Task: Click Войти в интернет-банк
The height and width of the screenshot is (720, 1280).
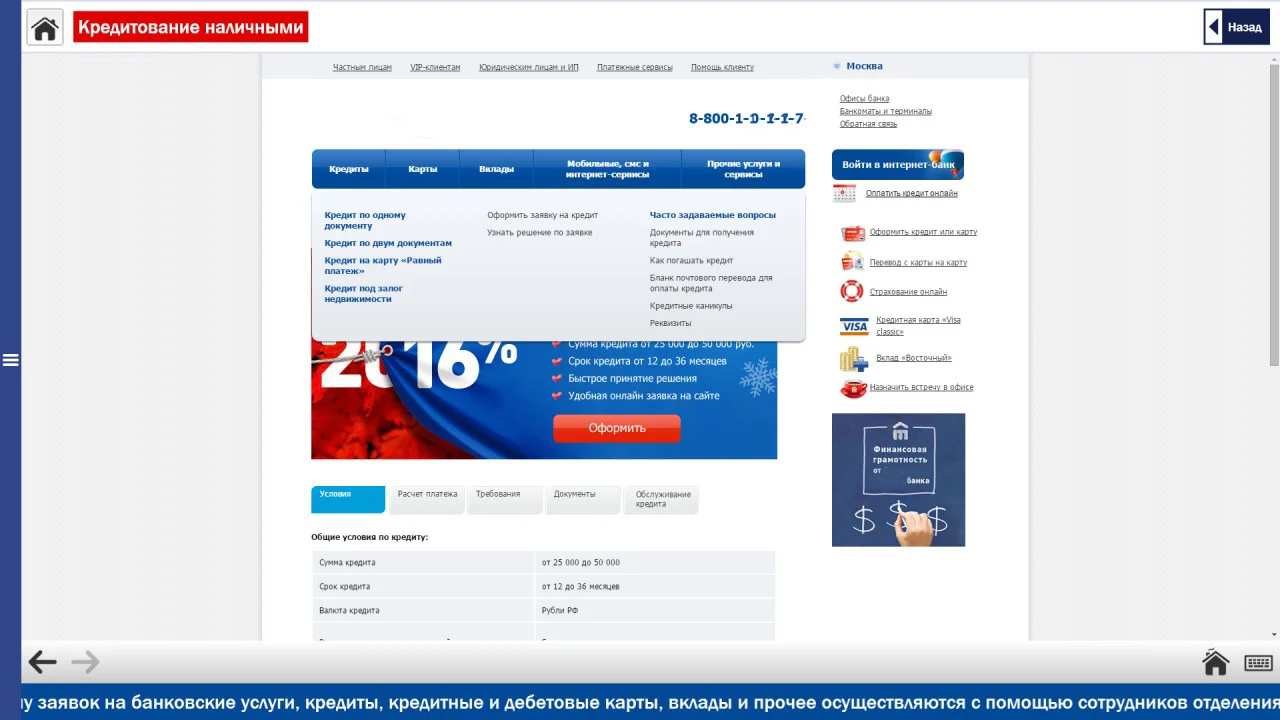Action: [x=896, y=164]
